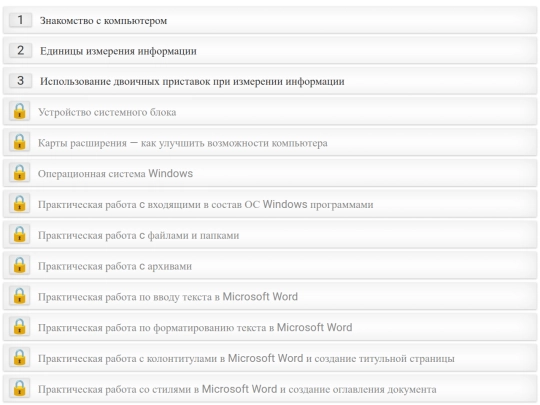Click lock icon beside форматированию текста lesson
Screen dimensions: 540x405
20,326
